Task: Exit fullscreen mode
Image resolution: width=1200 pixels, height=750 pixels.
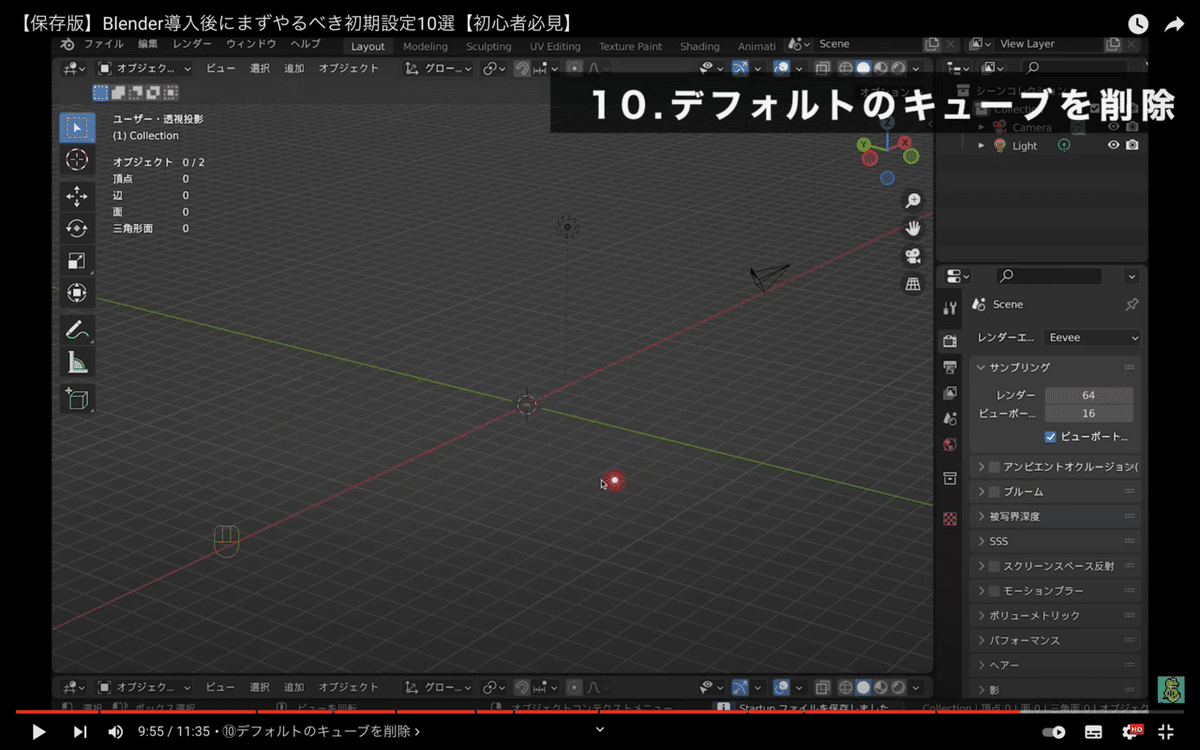Action: pyautogui.click(x=1166, y=732)
